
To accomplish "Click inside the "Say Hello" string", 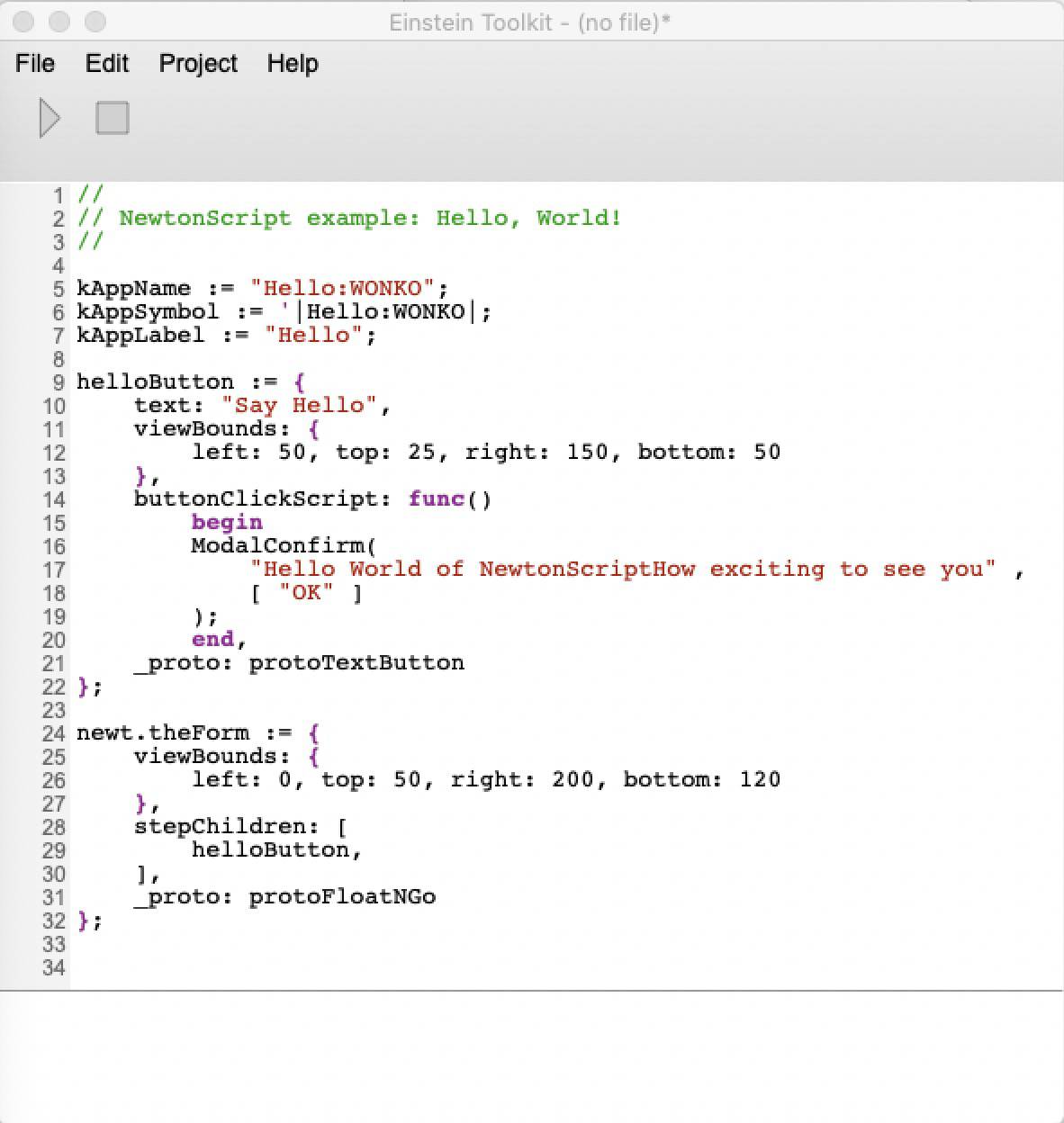I will pos(299,406).
